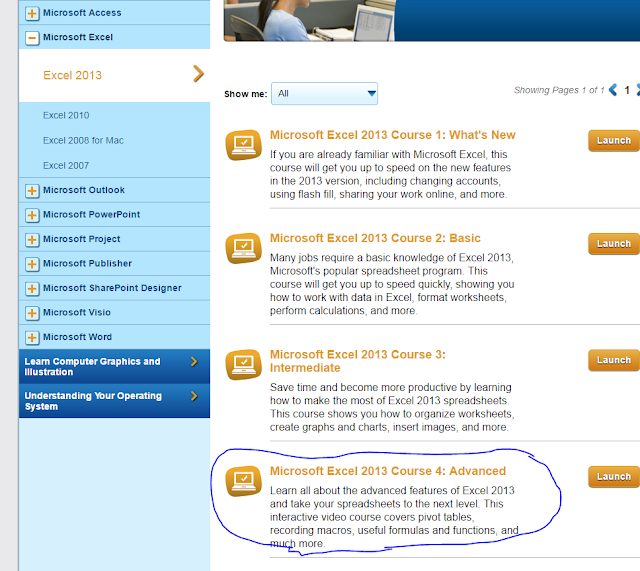Viewport: 640px width, 571px height.
Task: Expand Microsoft Outlook plus icon
Action: (32, 191)
